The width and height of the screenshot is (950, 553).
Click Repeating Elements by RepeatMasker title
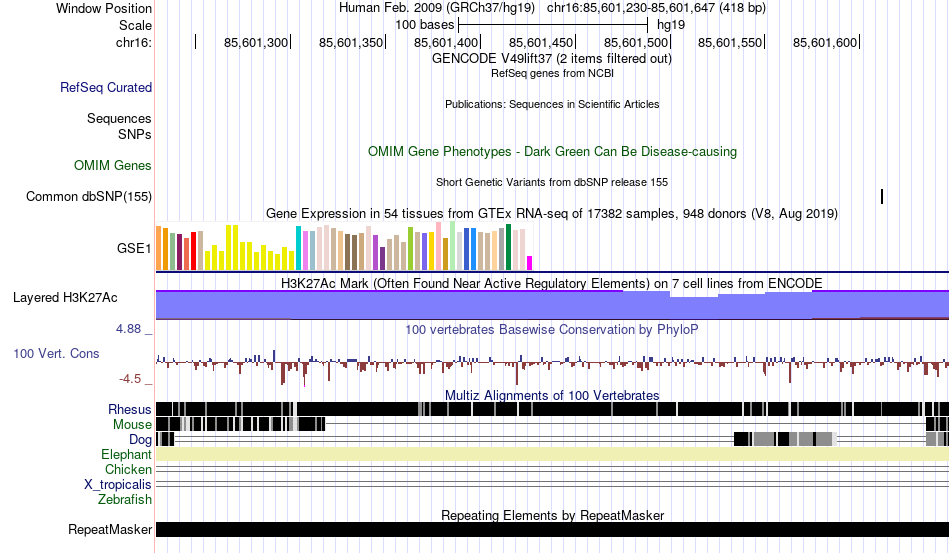click(552, 515)
